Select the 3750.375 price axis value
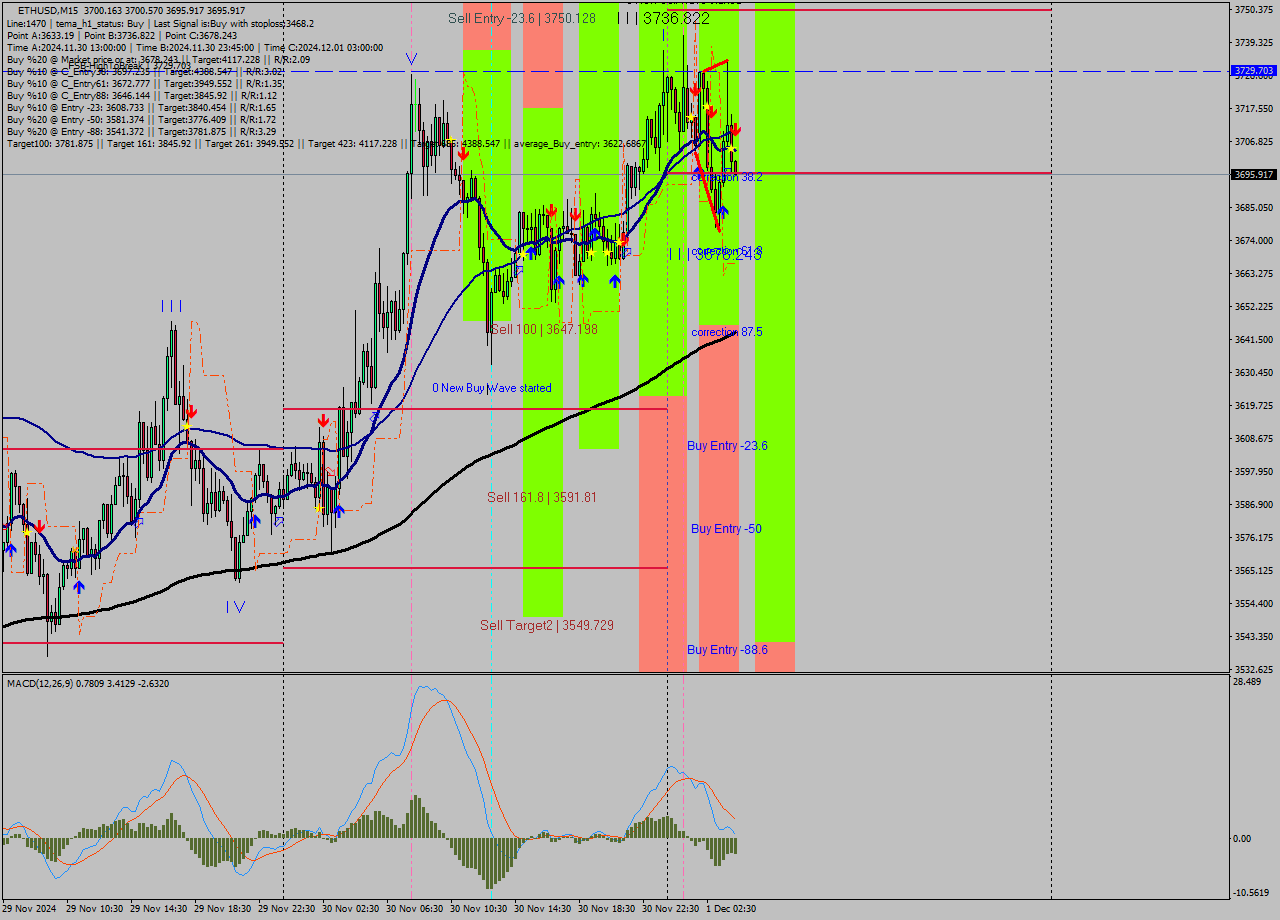The height and width of the screenshot is (920, 1280). 1254,9
